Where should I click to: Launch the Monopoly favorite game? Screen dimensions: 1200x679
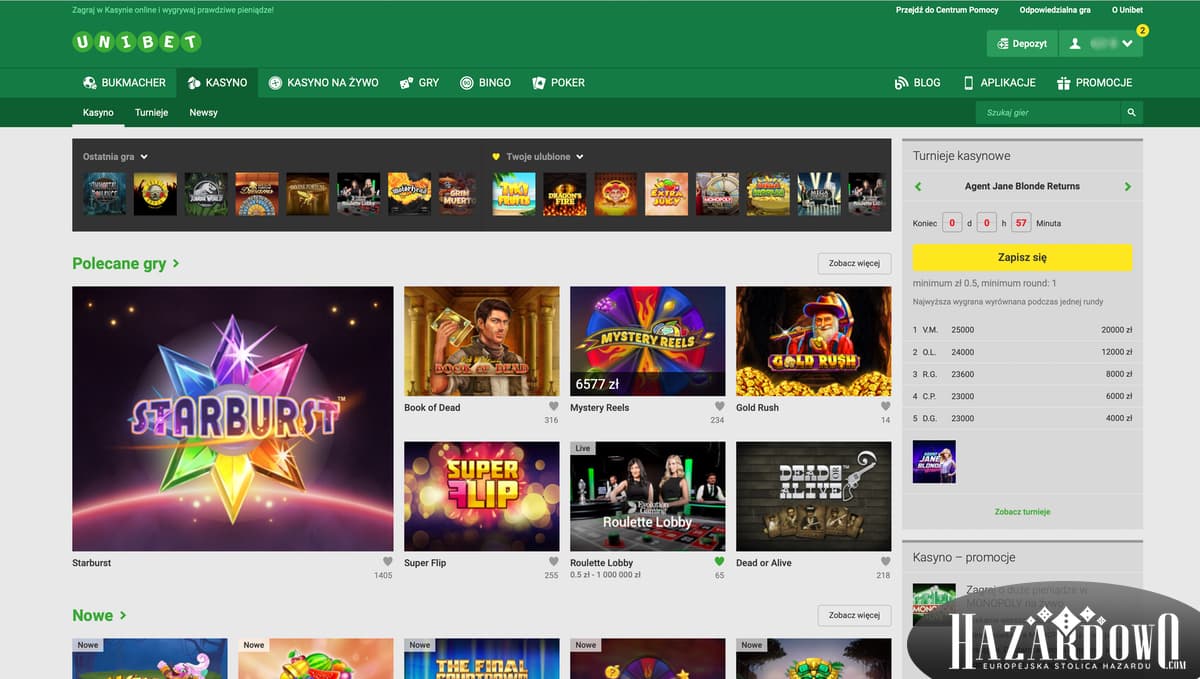tap(718, 194)
